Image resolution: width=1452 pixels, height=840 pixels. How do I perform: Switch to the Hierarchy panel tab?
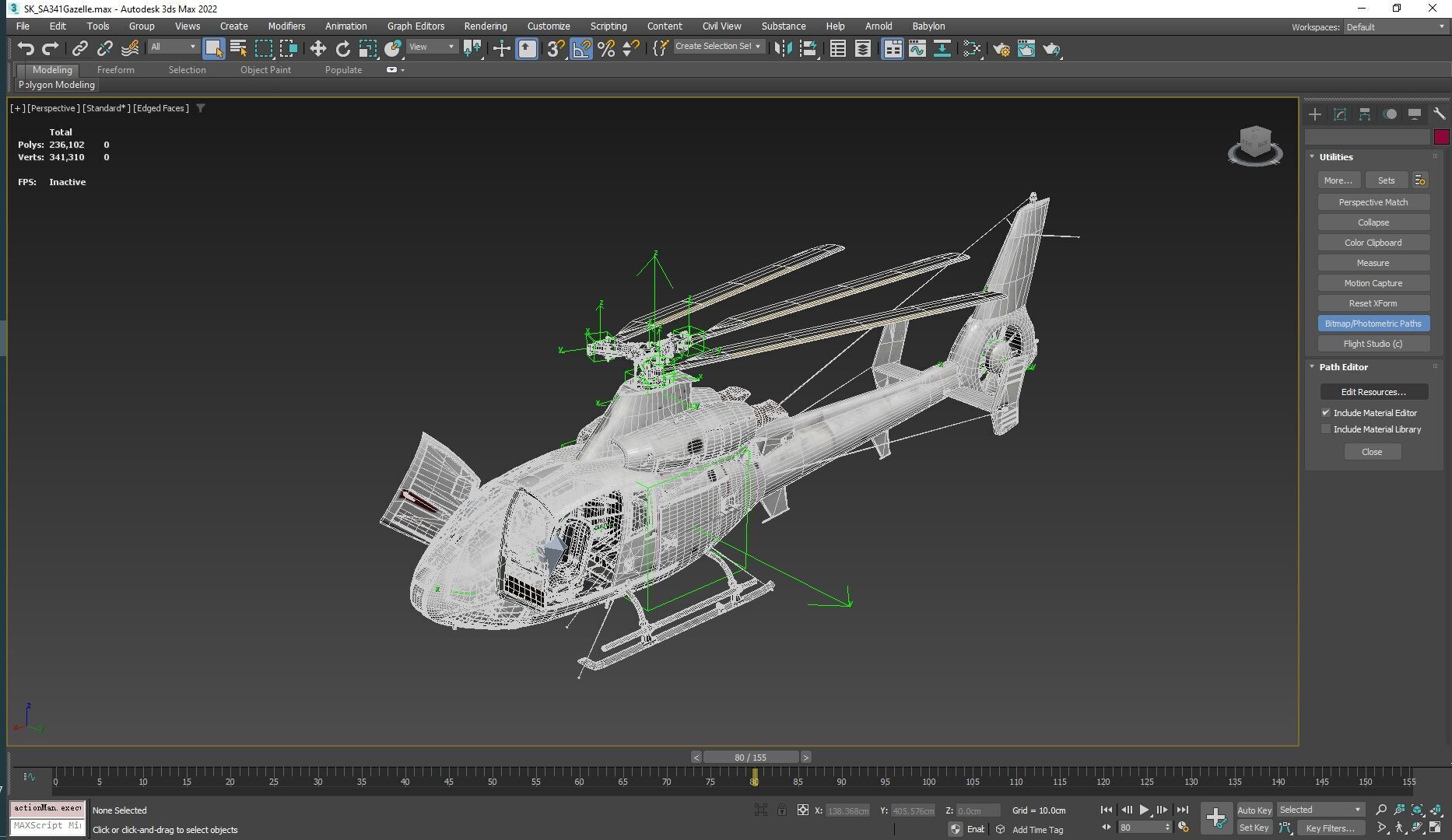coord(1365,114)
